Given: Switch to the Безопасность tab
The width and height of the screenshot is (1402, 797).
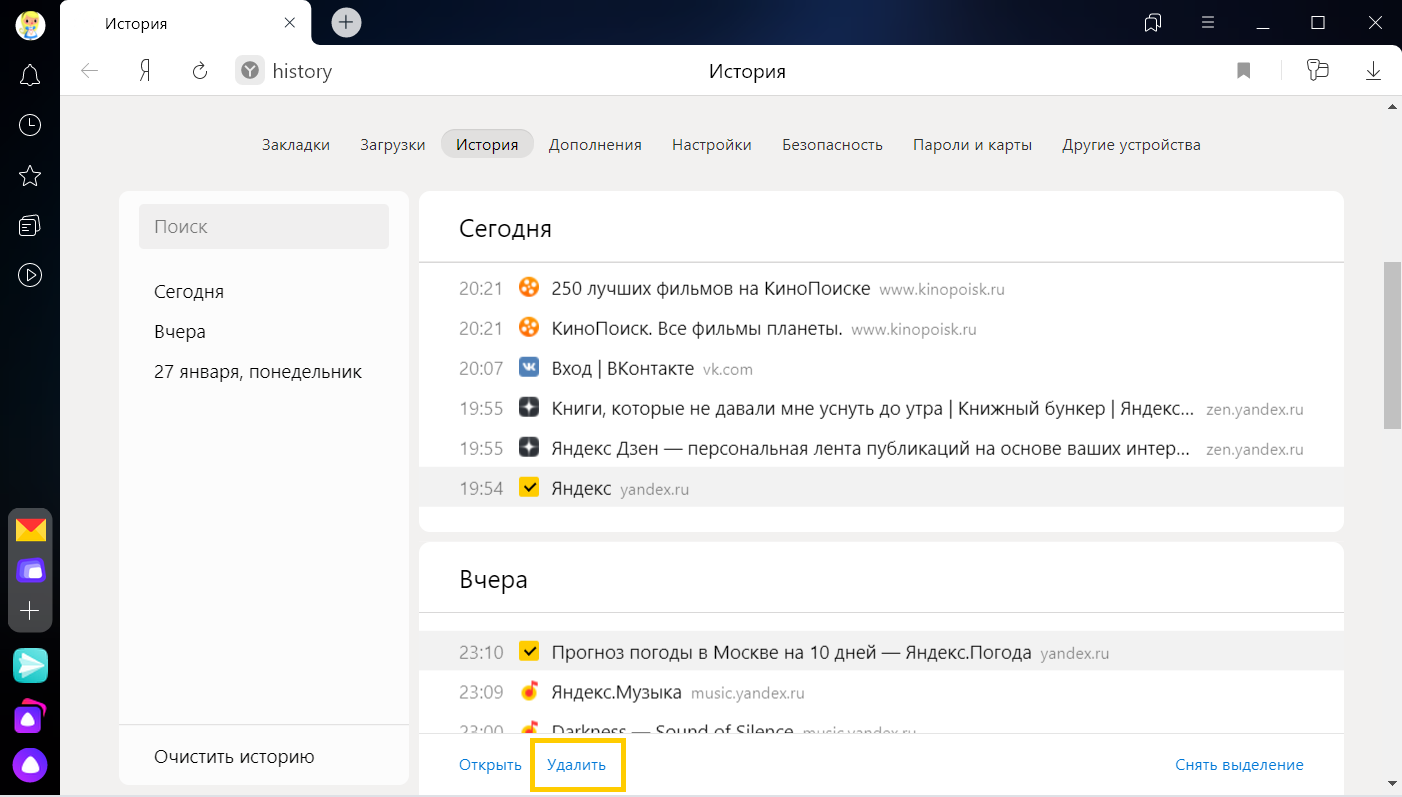Looking at the screenshot, I should coord(832,144).
